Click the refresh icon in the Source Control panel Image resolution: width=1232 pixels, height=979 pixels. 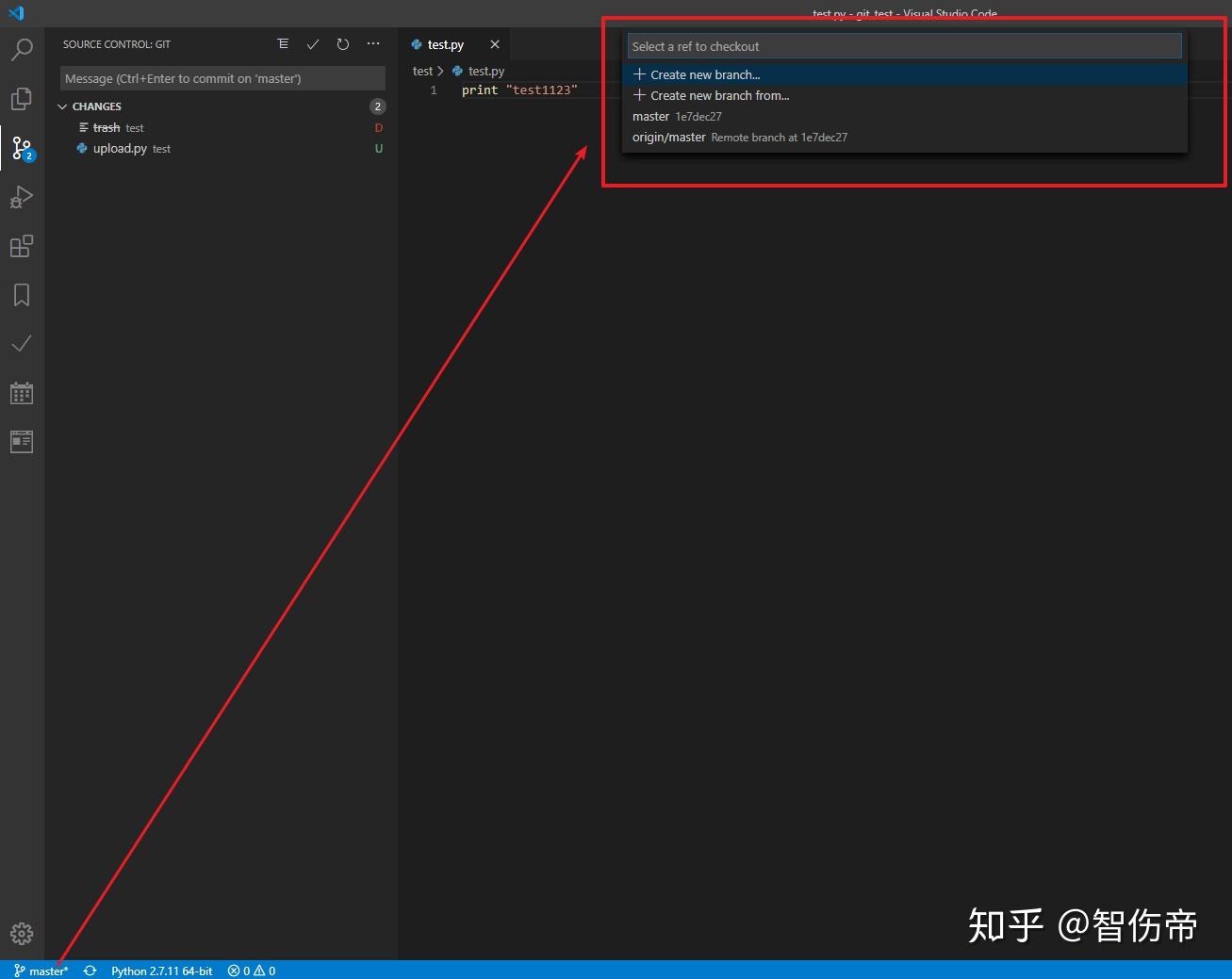[x=343, y=43]
